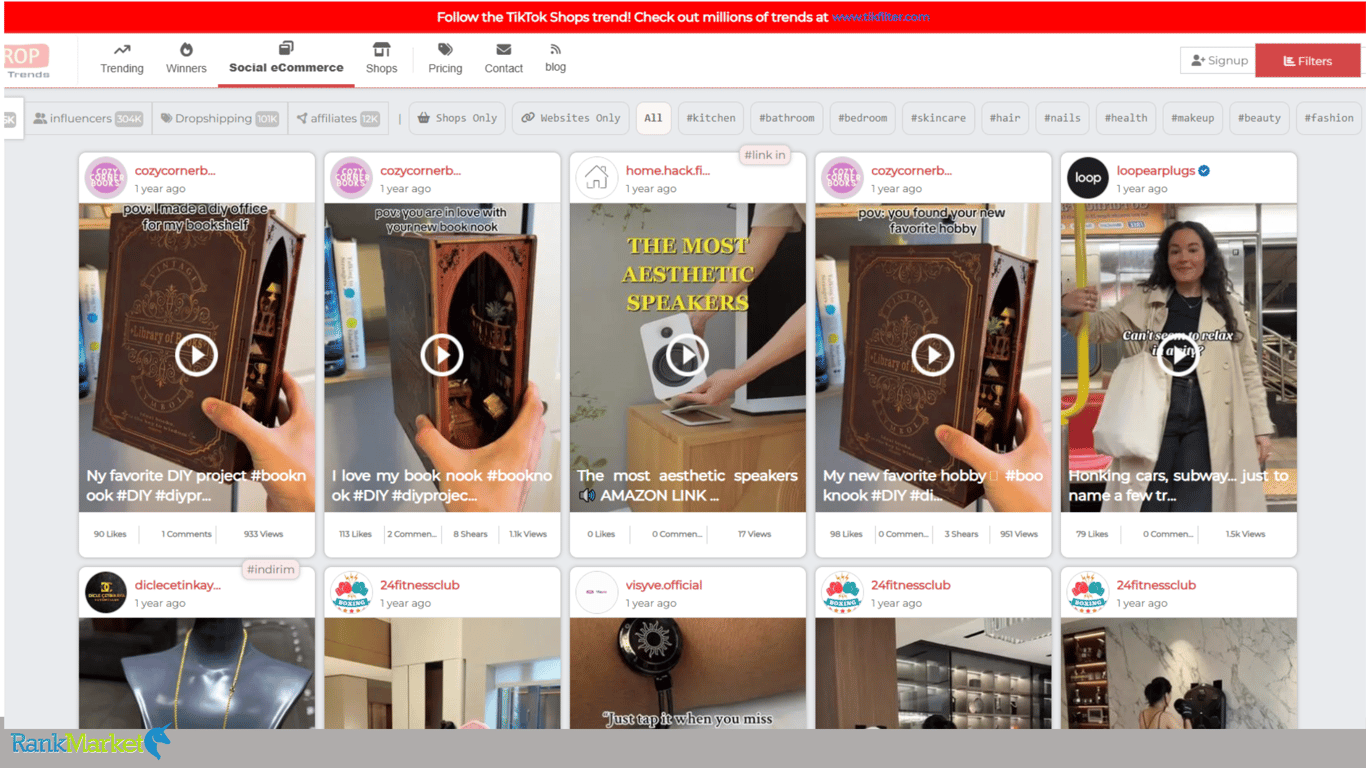Click the '113 Likes' count
Image resolution: width=1366 pixels, height=768 pixels.
click(355, 534)
